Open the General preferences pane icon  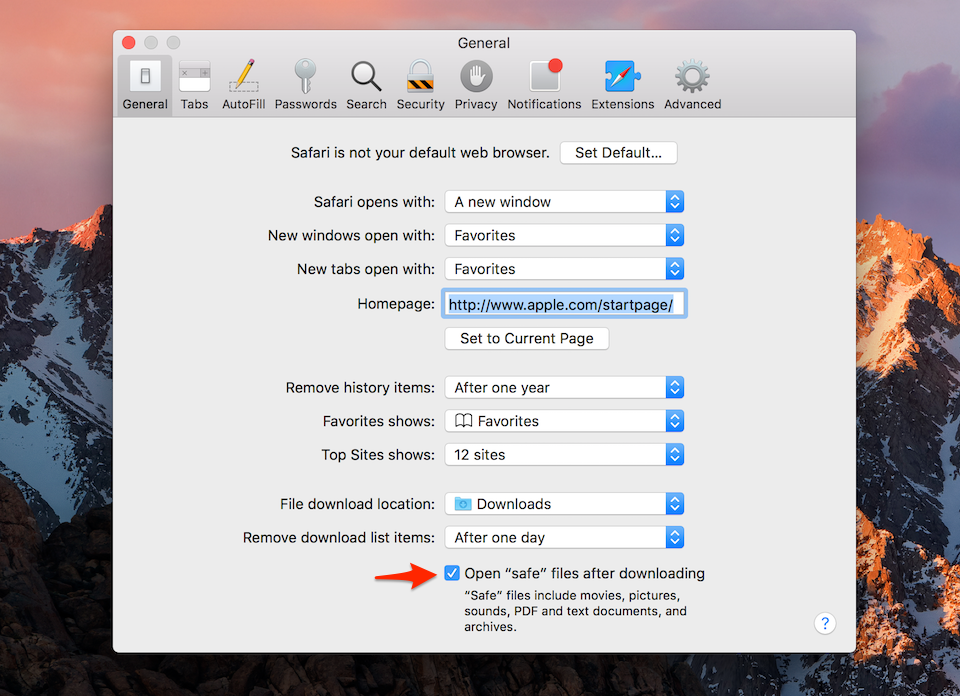click(145, 77)
